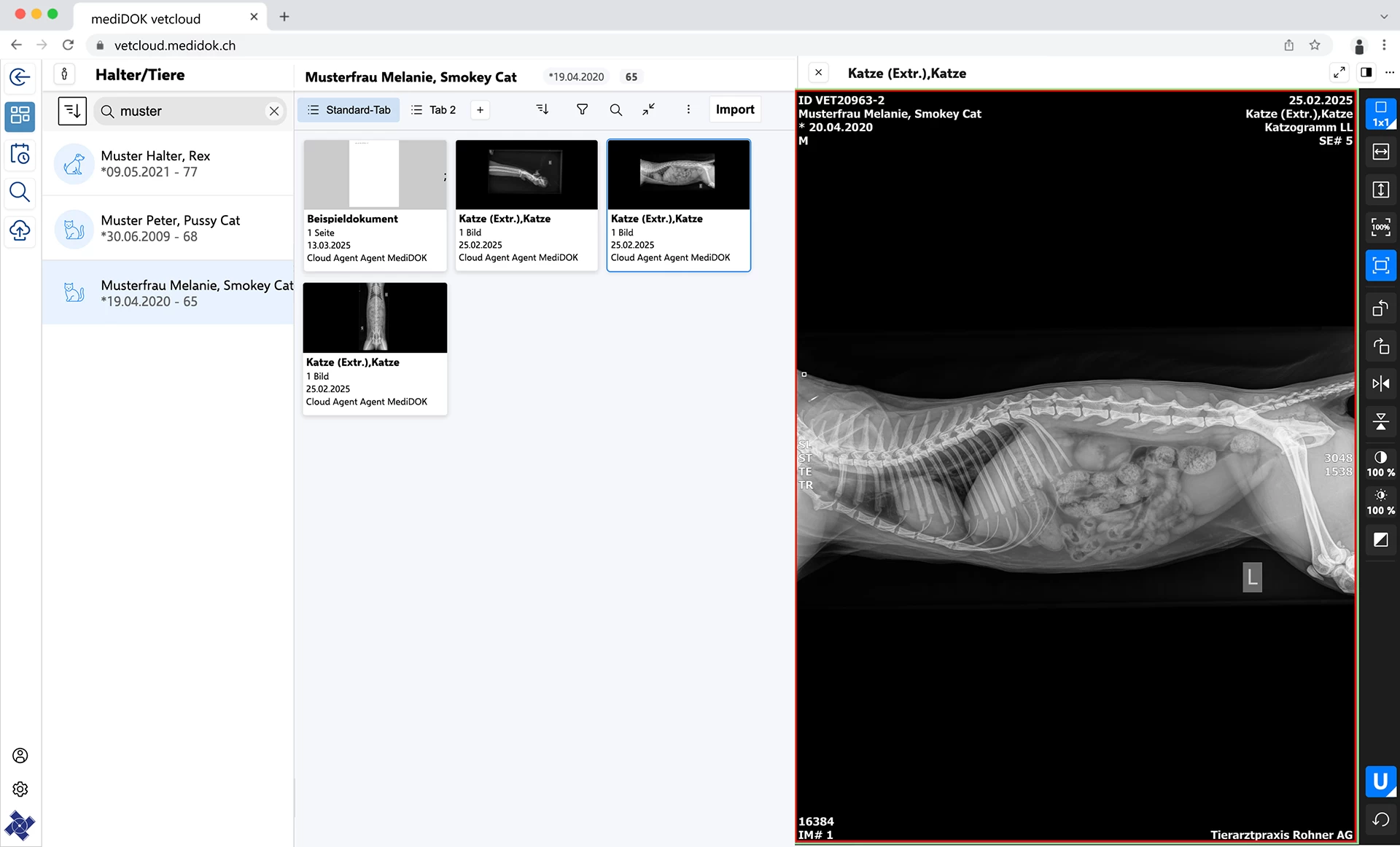Viewport: 1400px width, 847px height.
Task: Rotate the X-ray counter-clockwise
Action: 1380,308
